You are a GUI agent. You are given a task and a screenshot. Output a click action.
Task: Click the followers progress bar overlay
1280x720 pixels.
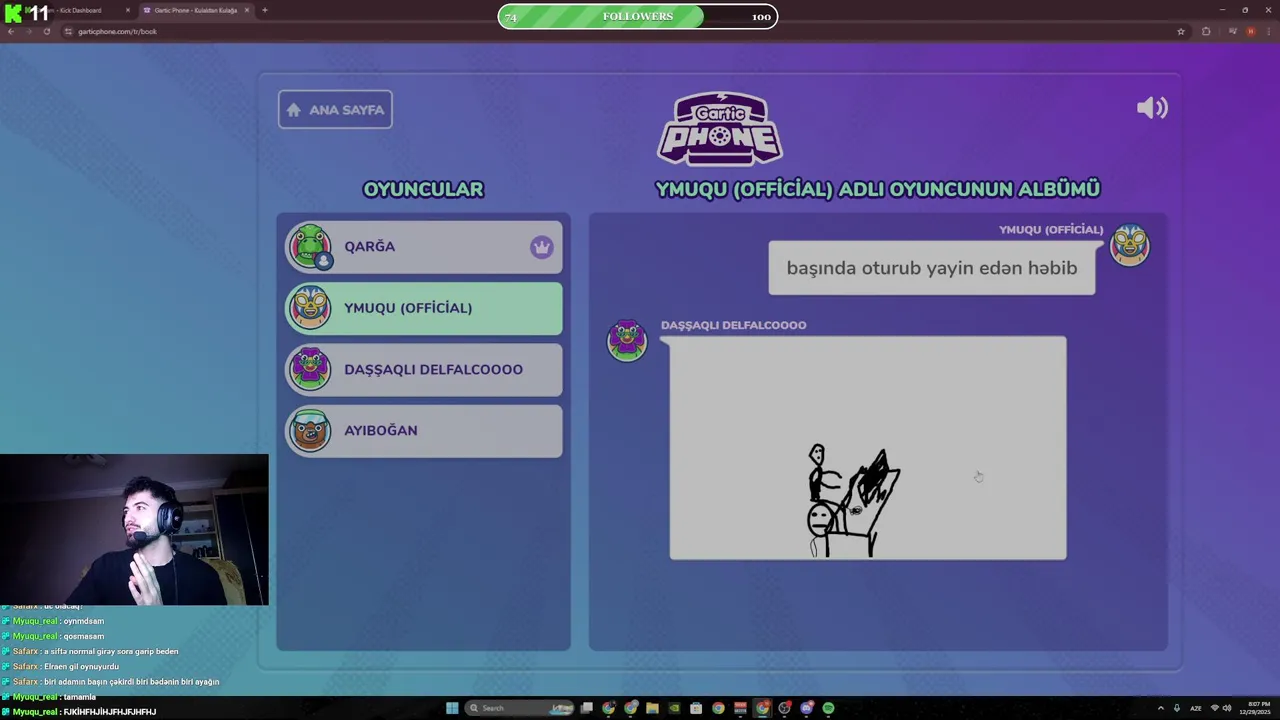click(x=637, y=16)
